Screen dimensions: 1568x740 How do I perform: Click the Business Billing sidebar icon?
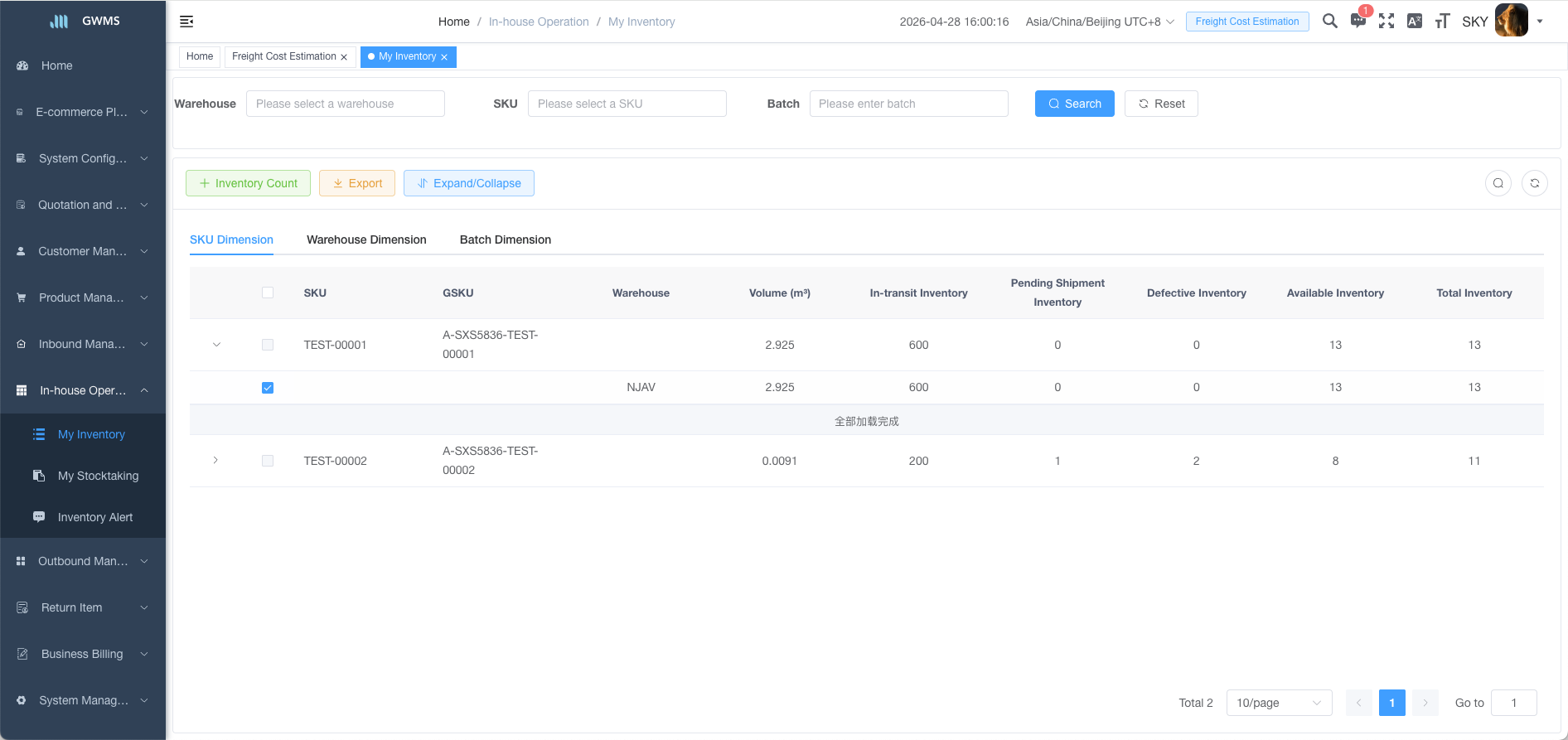click(x=22, y=654)
